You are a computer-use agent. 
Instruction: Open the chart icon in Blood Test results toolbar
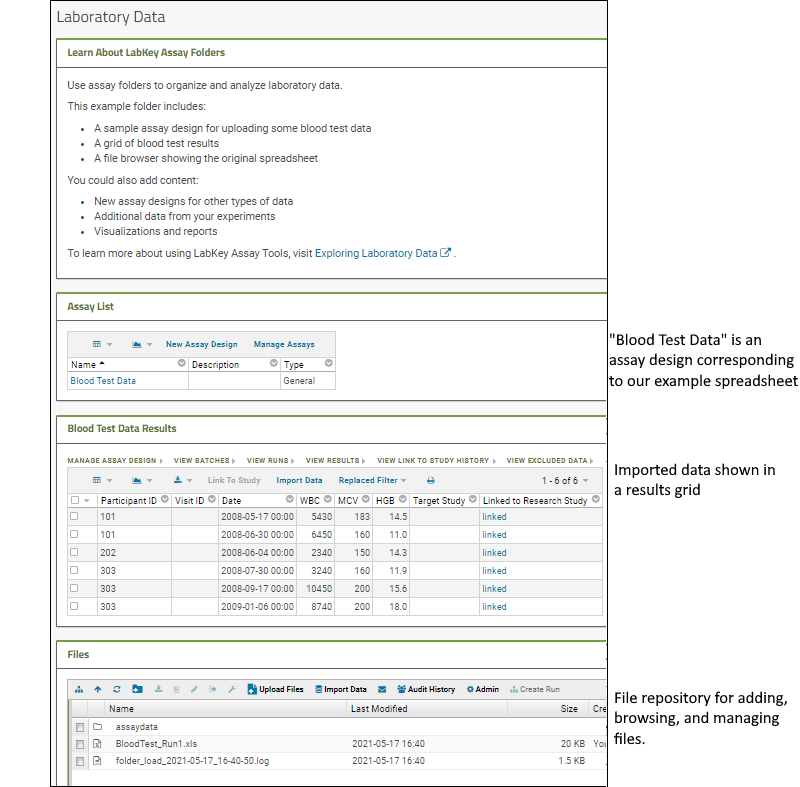(142, 480)
